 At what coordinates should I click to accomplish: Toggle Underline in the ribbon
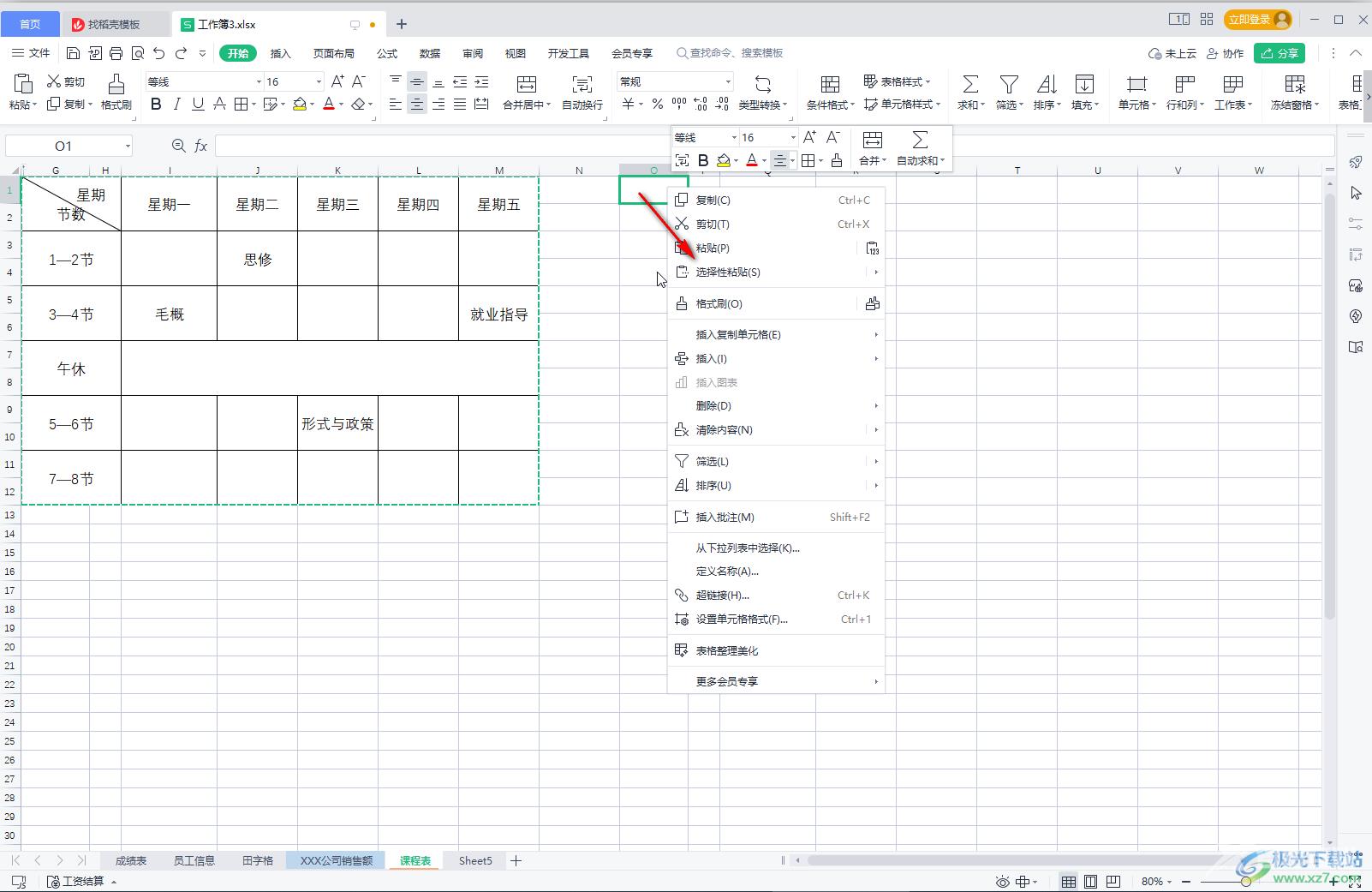coord(198,105)
